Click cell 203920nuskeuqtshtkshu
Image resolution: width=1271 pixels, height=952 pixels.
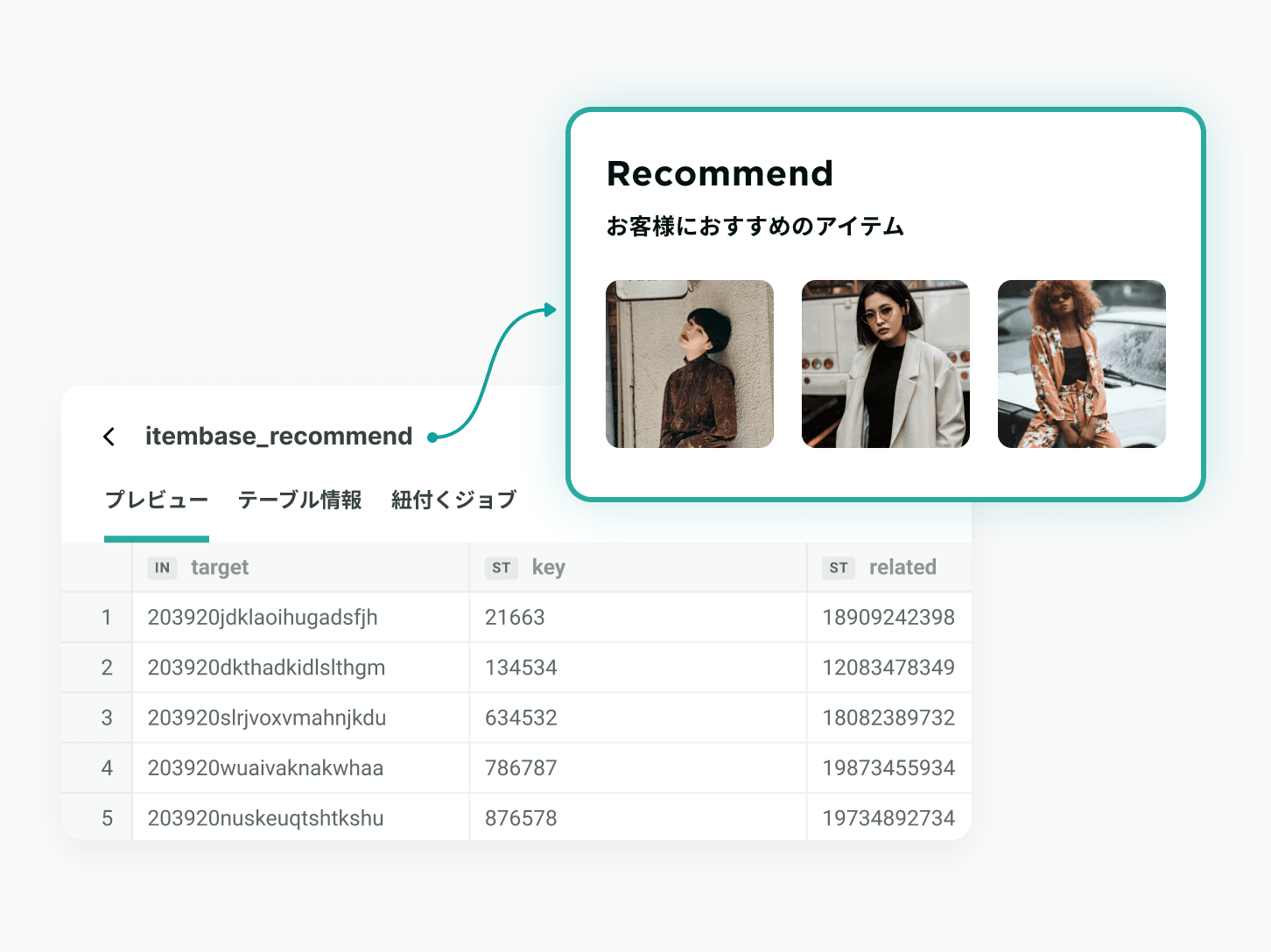pyautogui.click(x=266, y=818)
